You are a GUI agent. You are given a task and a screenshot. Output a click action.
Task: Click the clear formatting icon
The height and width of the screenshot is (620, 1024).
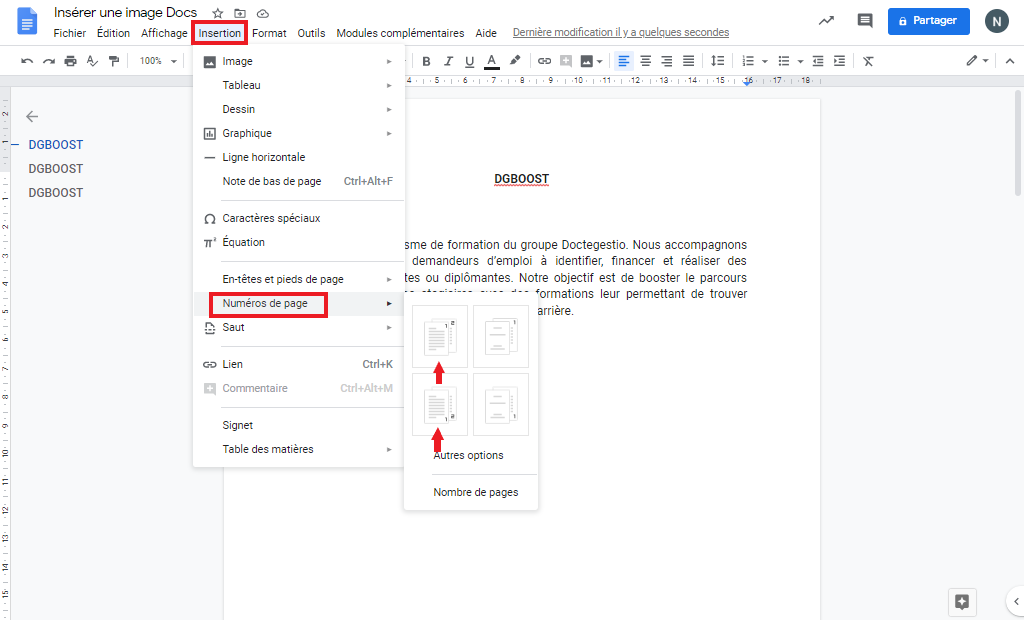coord(868,61)
